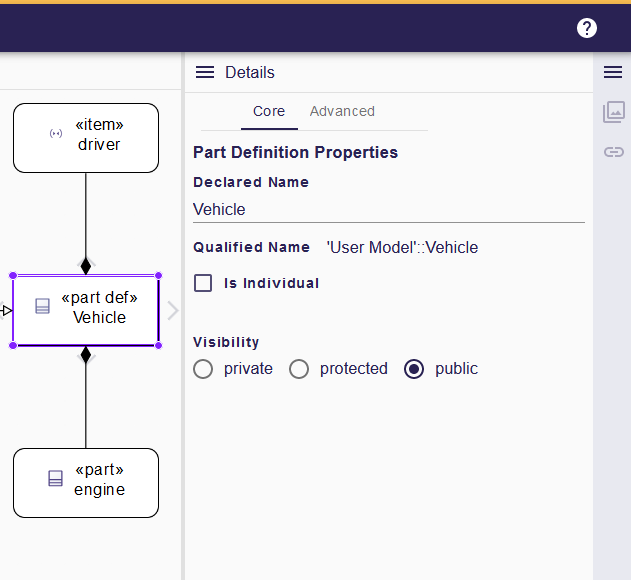Screen dimensions: 631x580
Task: Click the driver item node icon
Action: point(56,134)
